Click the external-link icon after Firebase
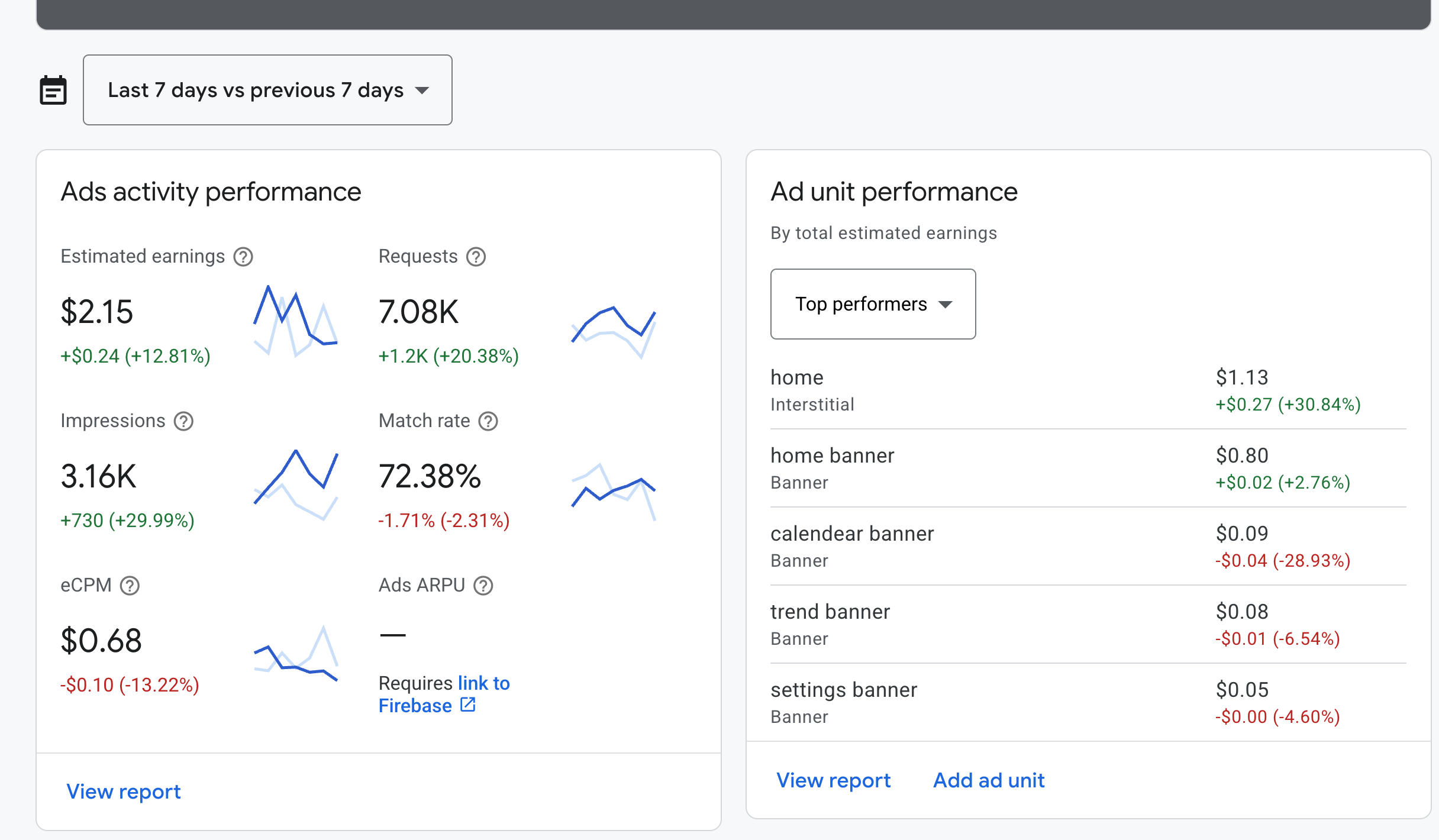1439x840 pixels. [468, 705]
